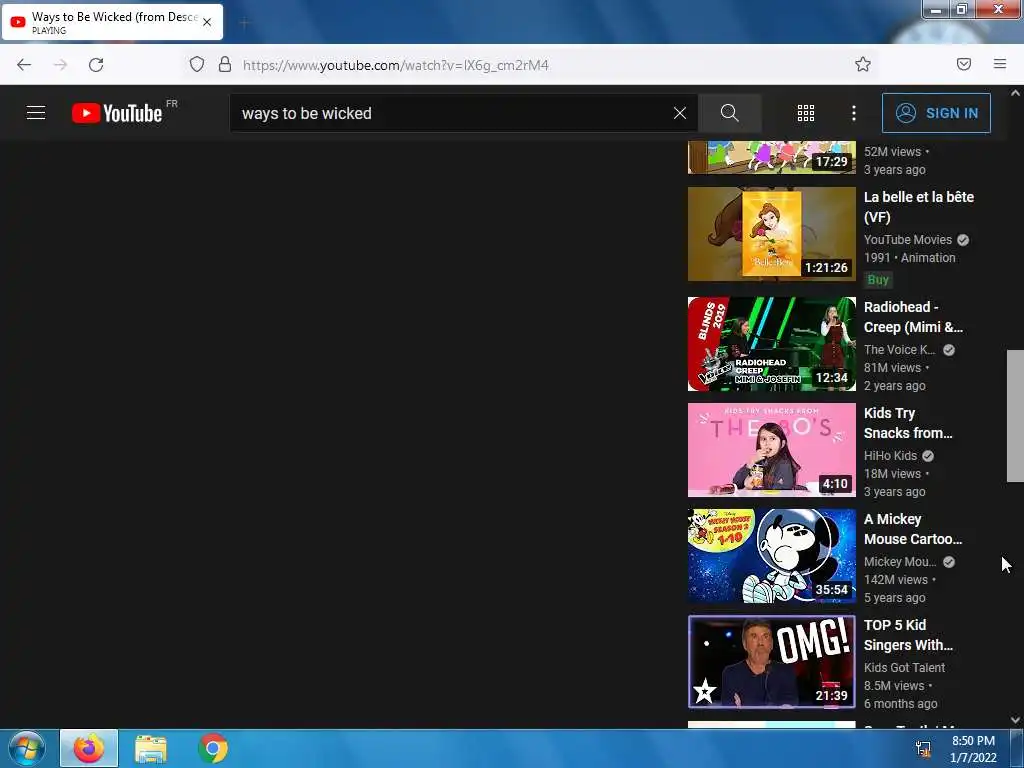Open La belle et la bête (VF) title
This screenshot has height=768, width=1024.
click(918, 207)
